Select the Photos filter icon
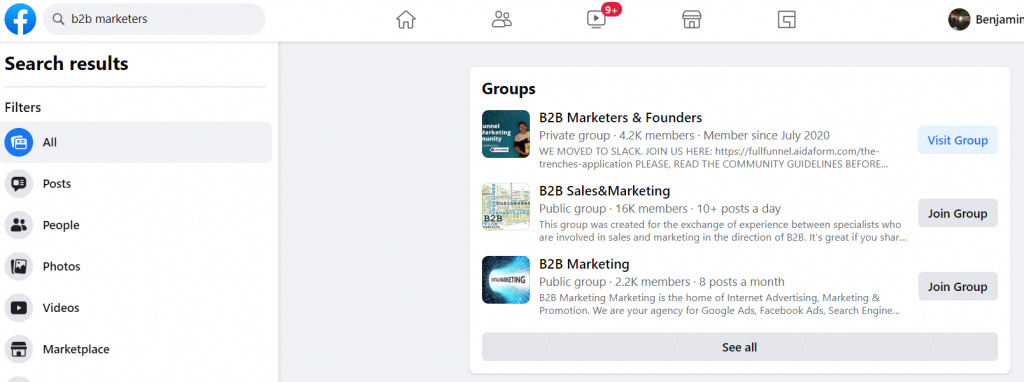The image size is (1024, 382). coord(19,266)
